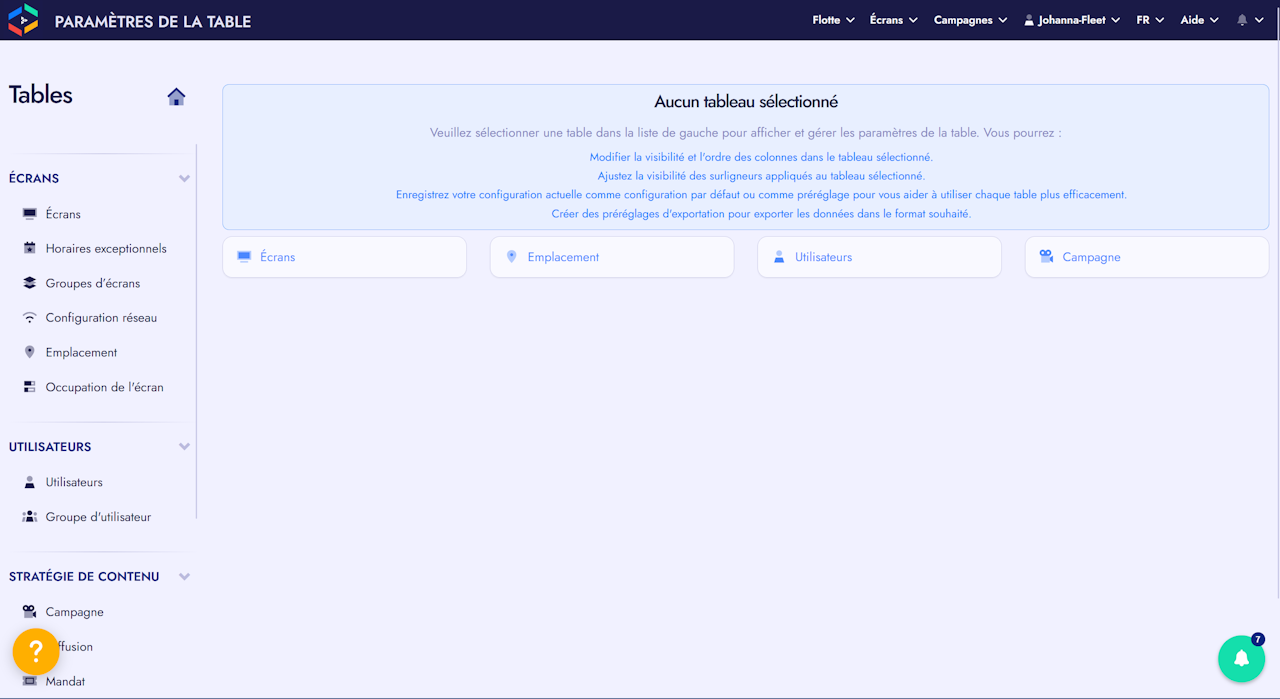Select the Campagne table card
1280x699 pixels.
tap(1147, 257)
